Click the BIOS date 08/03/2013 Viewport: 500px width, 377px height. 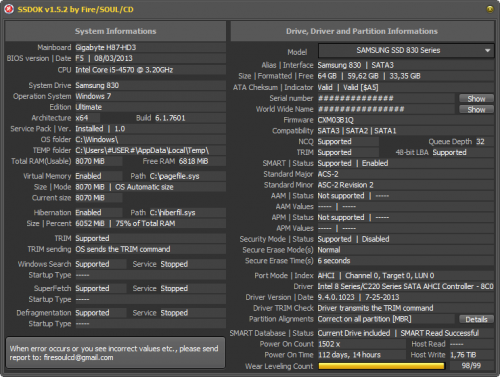click(113, 58)
